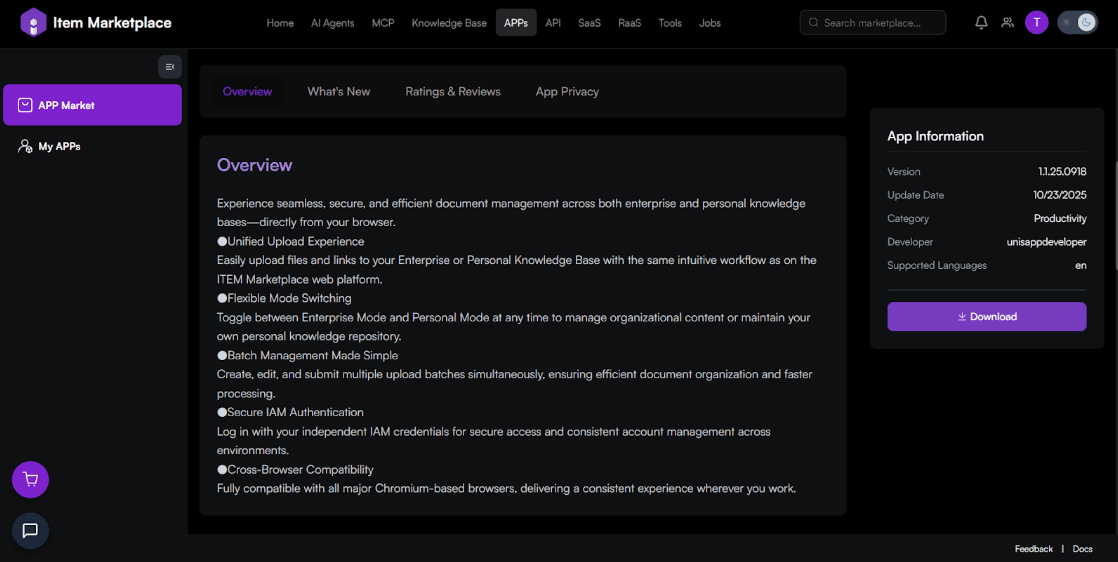Click the Item Marketplace logo icon
This screenshot has width=1118, height=562.
click(x=33, y=22)
